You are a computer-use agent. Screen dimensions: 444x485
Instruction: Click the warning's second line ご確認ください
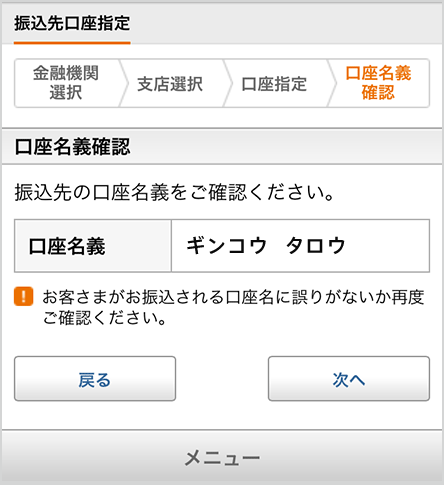(104, 318)
